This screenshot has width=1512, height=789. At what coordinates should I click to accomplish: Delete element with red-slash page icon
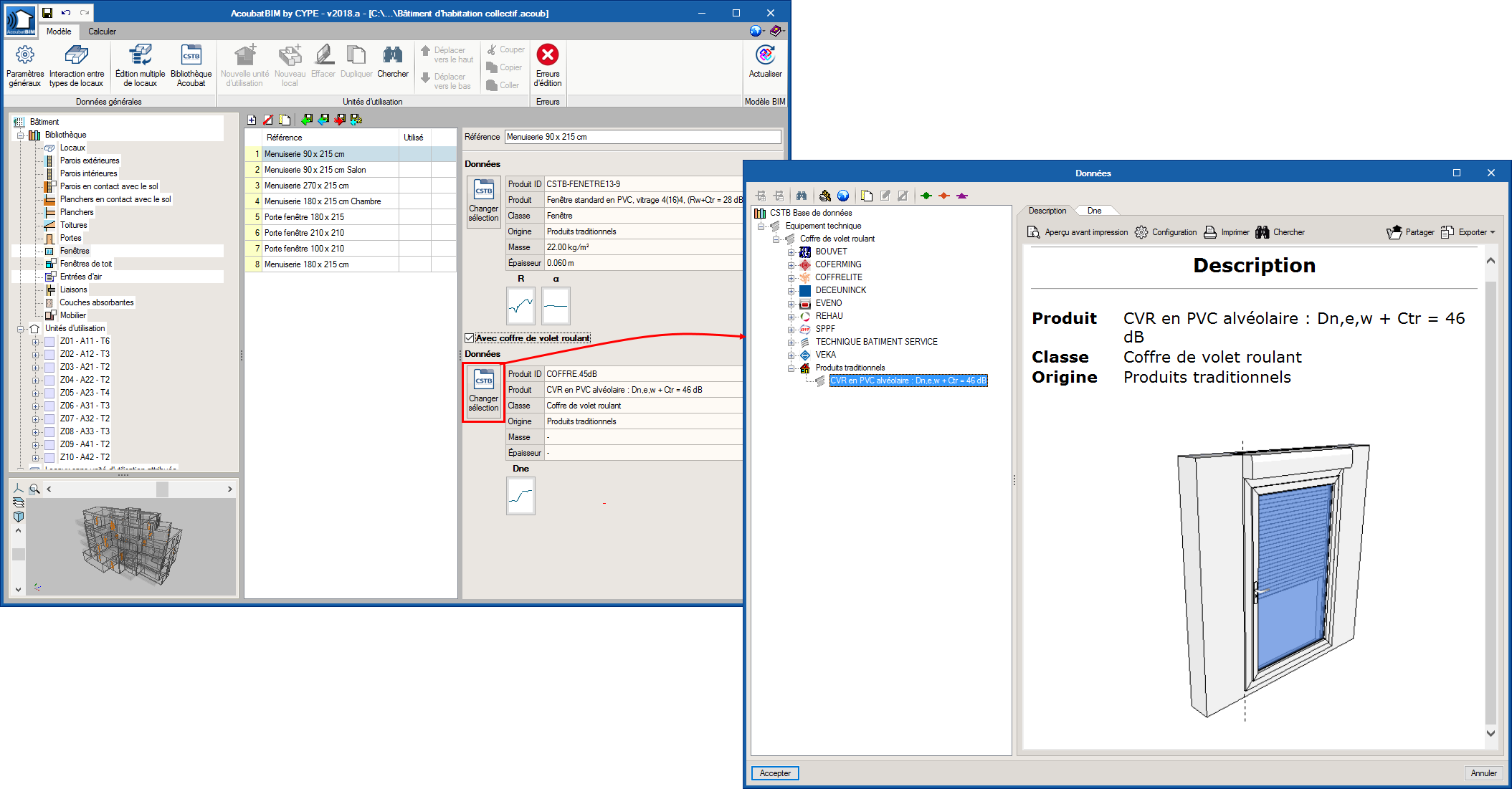point(268,120)
